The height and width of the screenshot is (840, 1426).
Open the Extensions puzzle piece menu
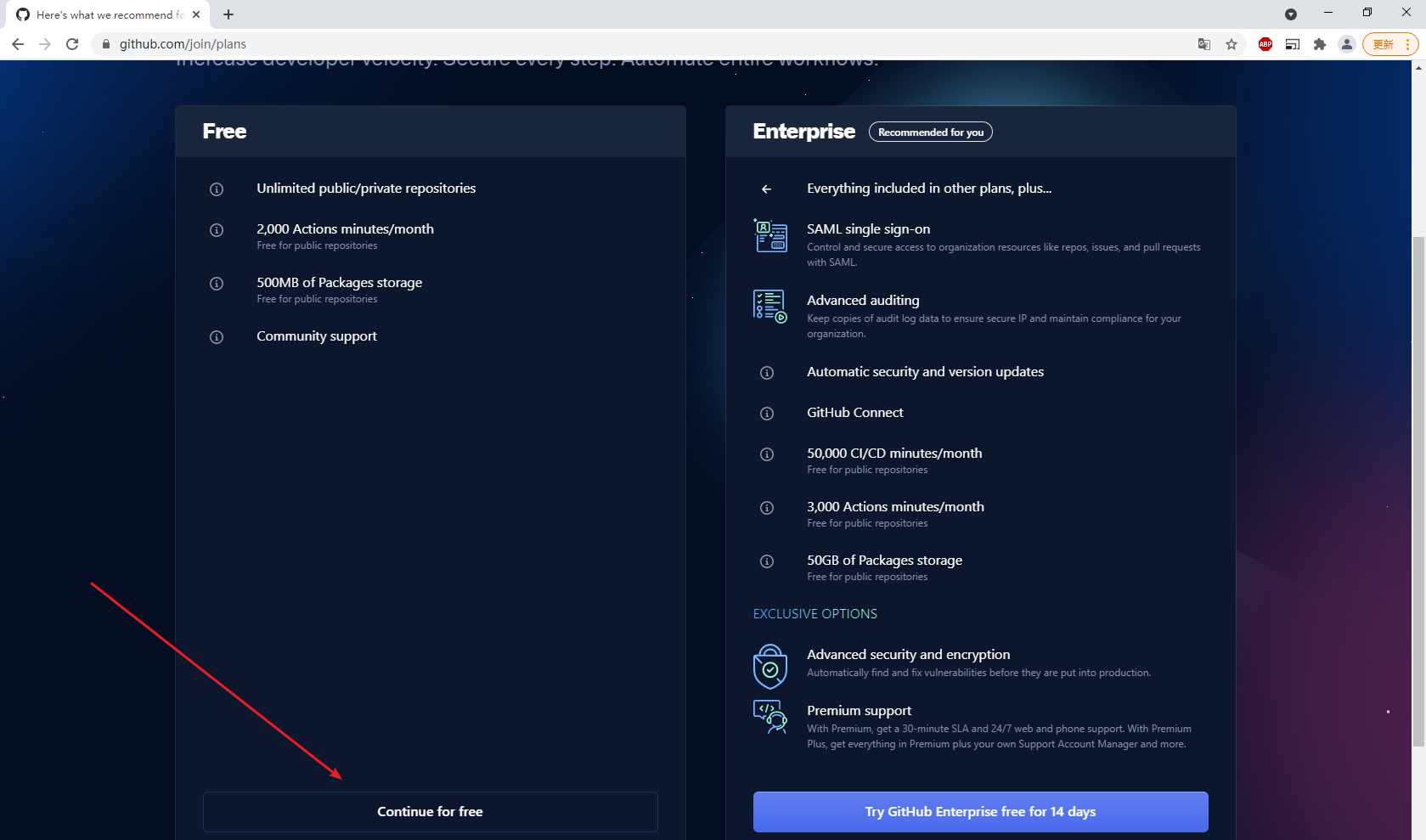(x=1320, y=44)
